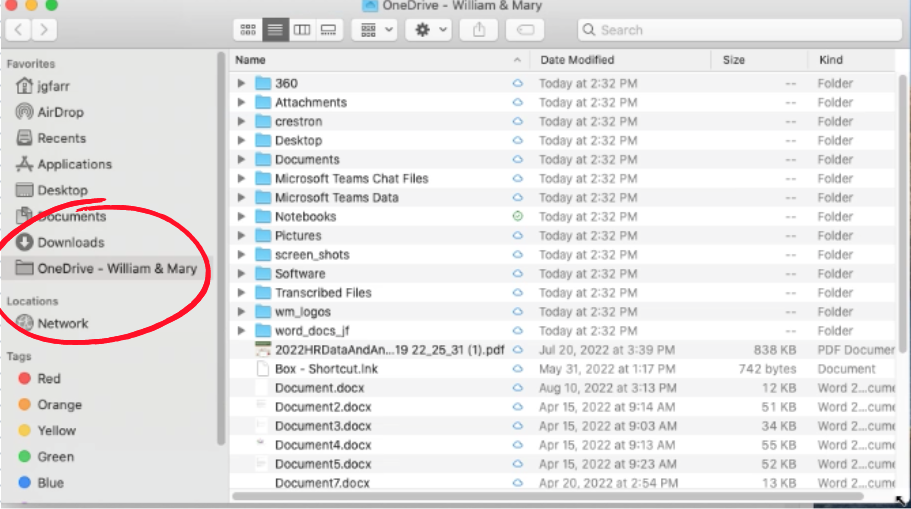The width and height of the screenshot is (911, 509).
Task: Select Document5.docx in the list
Action: coord(323,464)
